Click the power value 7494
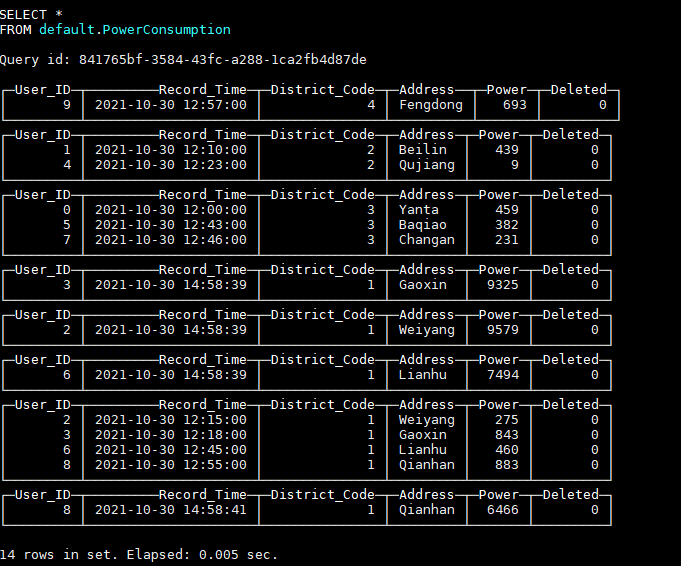The height and width of the screenshot is (566, 681). tap(502, 375)
